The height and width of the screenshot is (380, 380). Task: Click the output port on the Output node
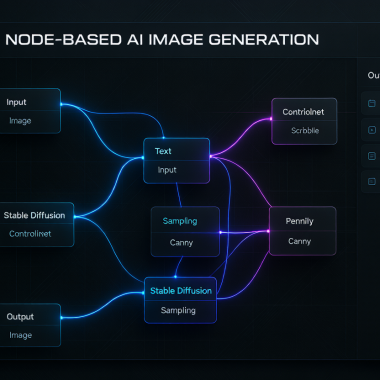tap(62, 318)
